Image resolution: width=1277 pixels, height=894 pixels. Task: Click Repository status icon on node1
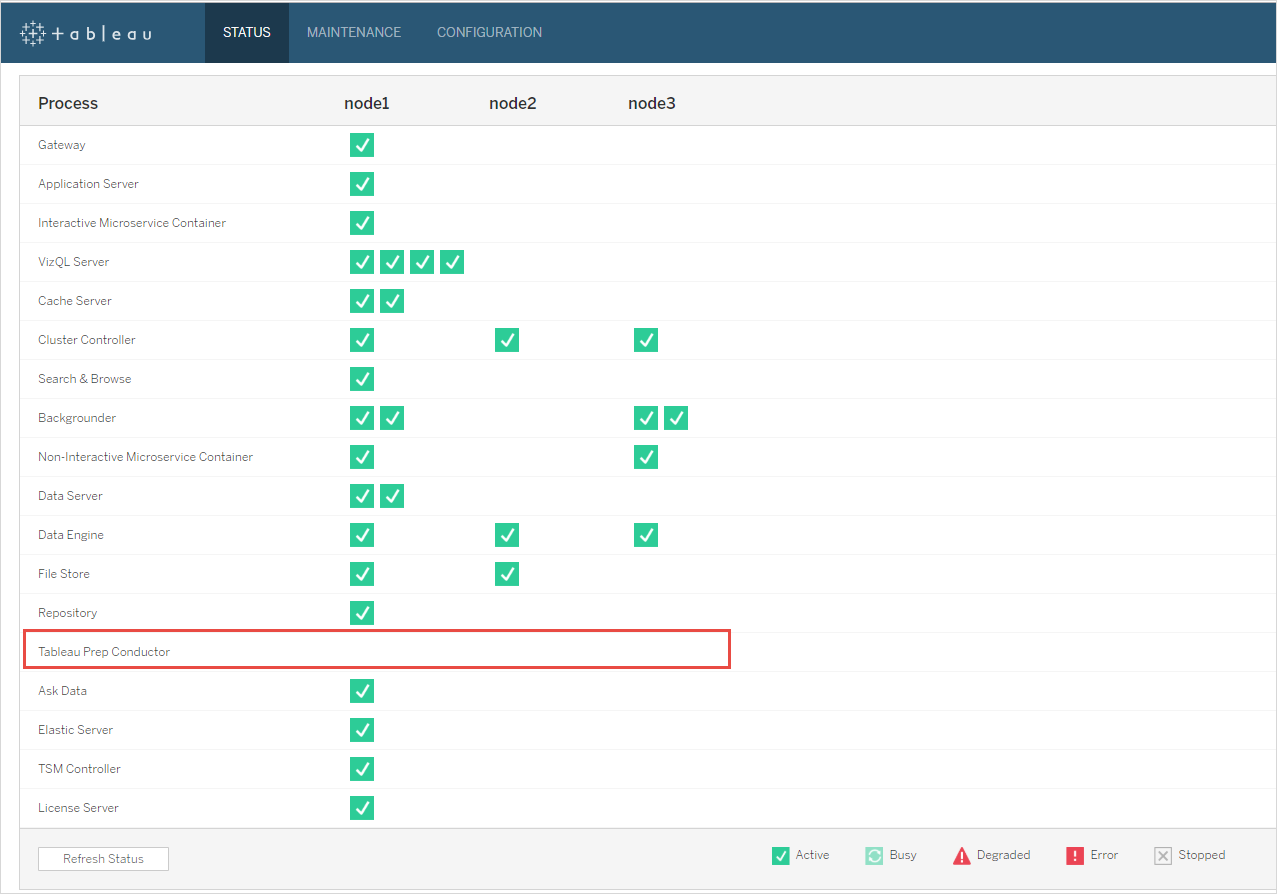[x=362, y=613]
